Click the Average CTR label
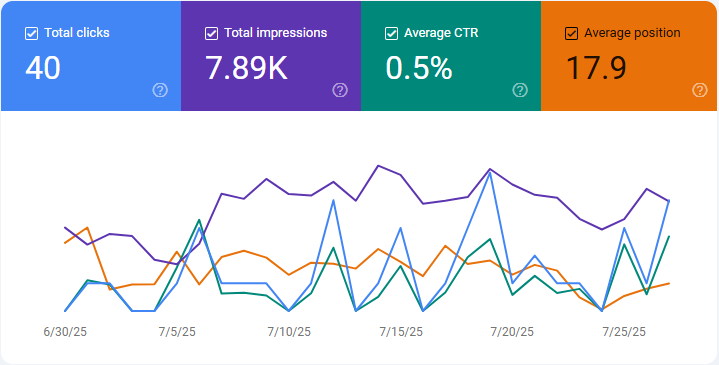 pyautogui.click(x=441, y=33)
